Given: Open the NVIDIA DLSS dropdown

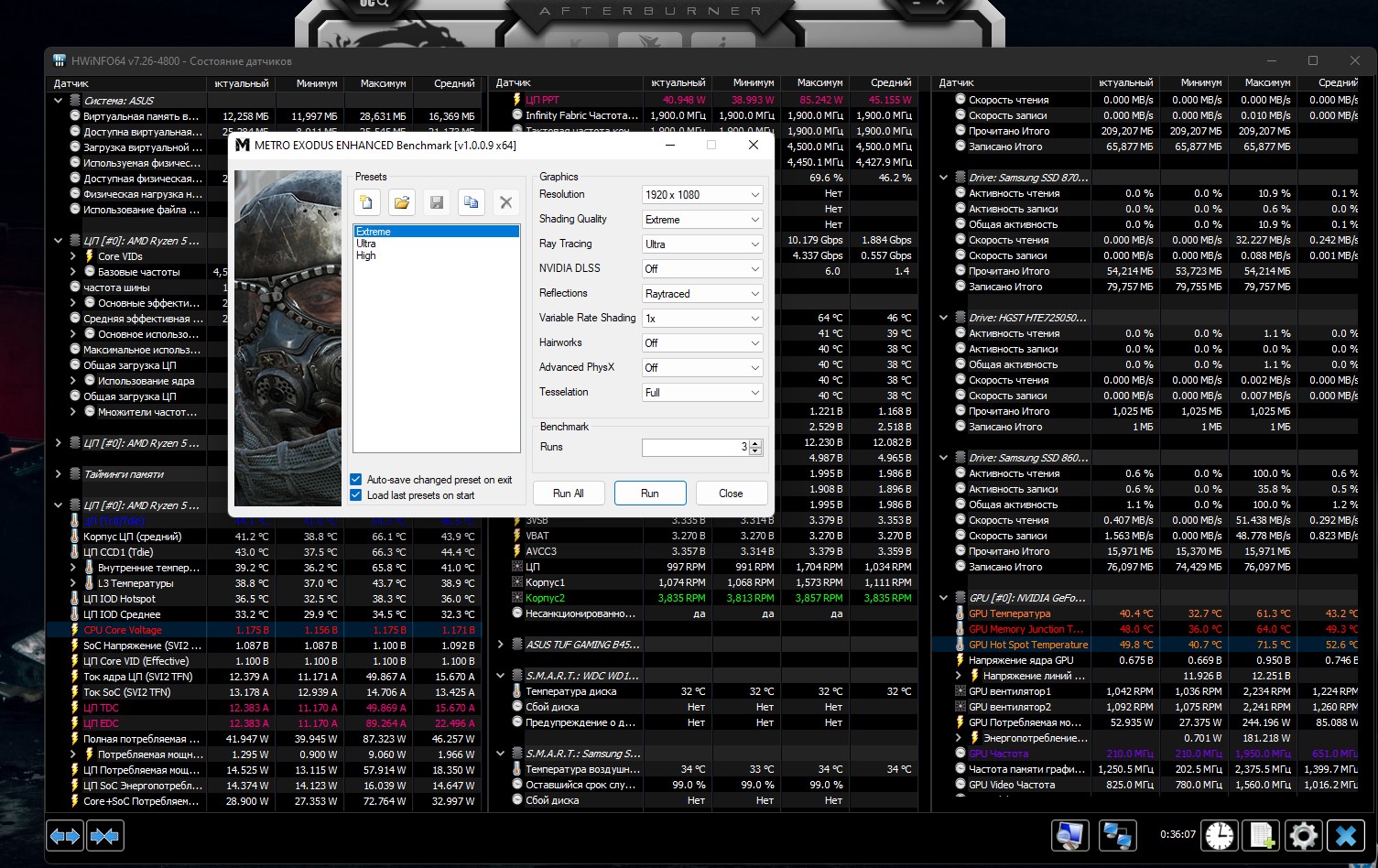Looking at the screenshot, I should [702, 269].
